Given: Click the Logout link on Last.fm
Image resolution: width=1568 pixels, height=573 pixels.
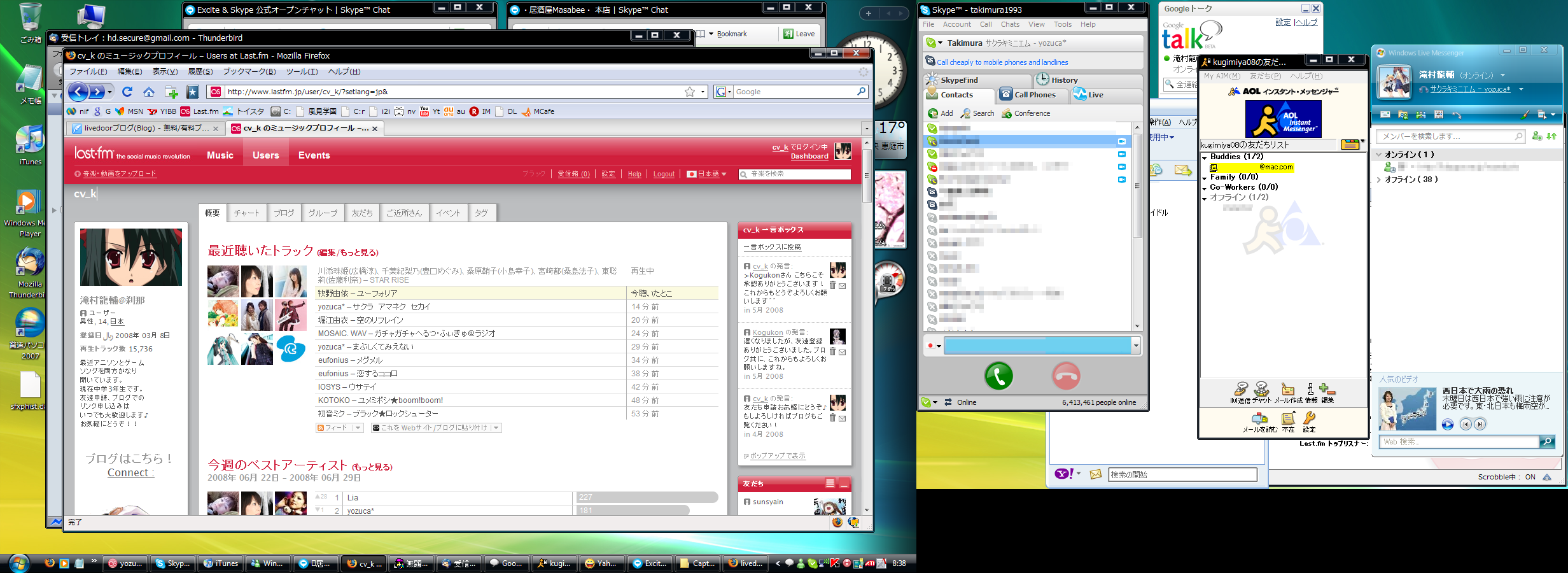Looking at the screenshot, I should tap(664, 174).
